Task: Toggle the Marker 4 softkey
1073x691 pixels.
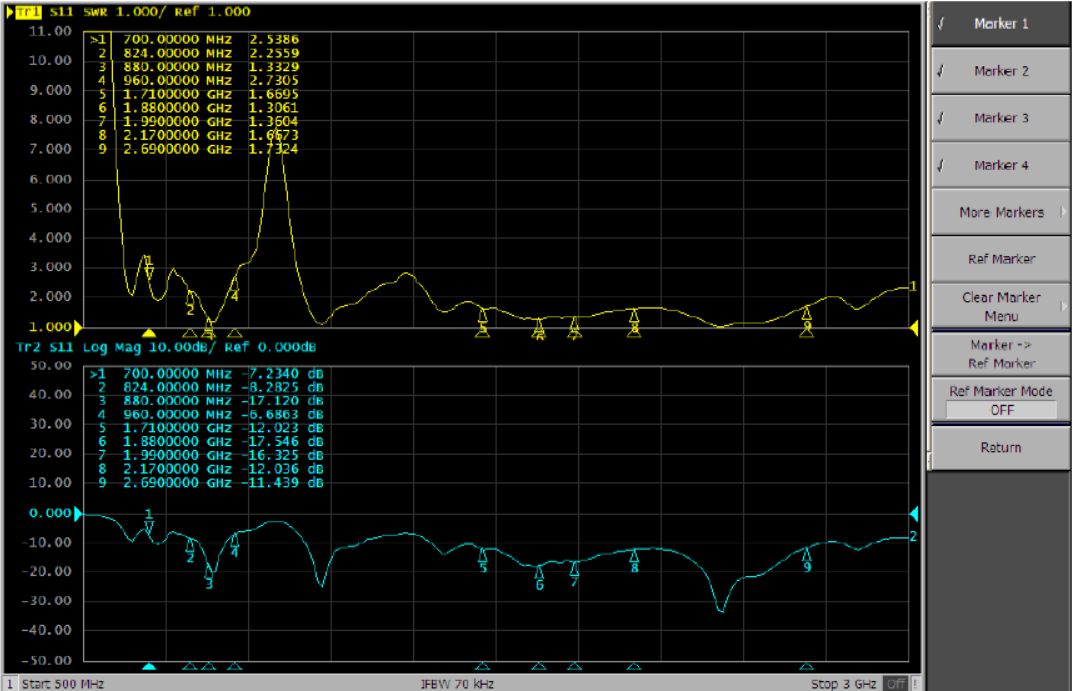Action: (1000, 165)
